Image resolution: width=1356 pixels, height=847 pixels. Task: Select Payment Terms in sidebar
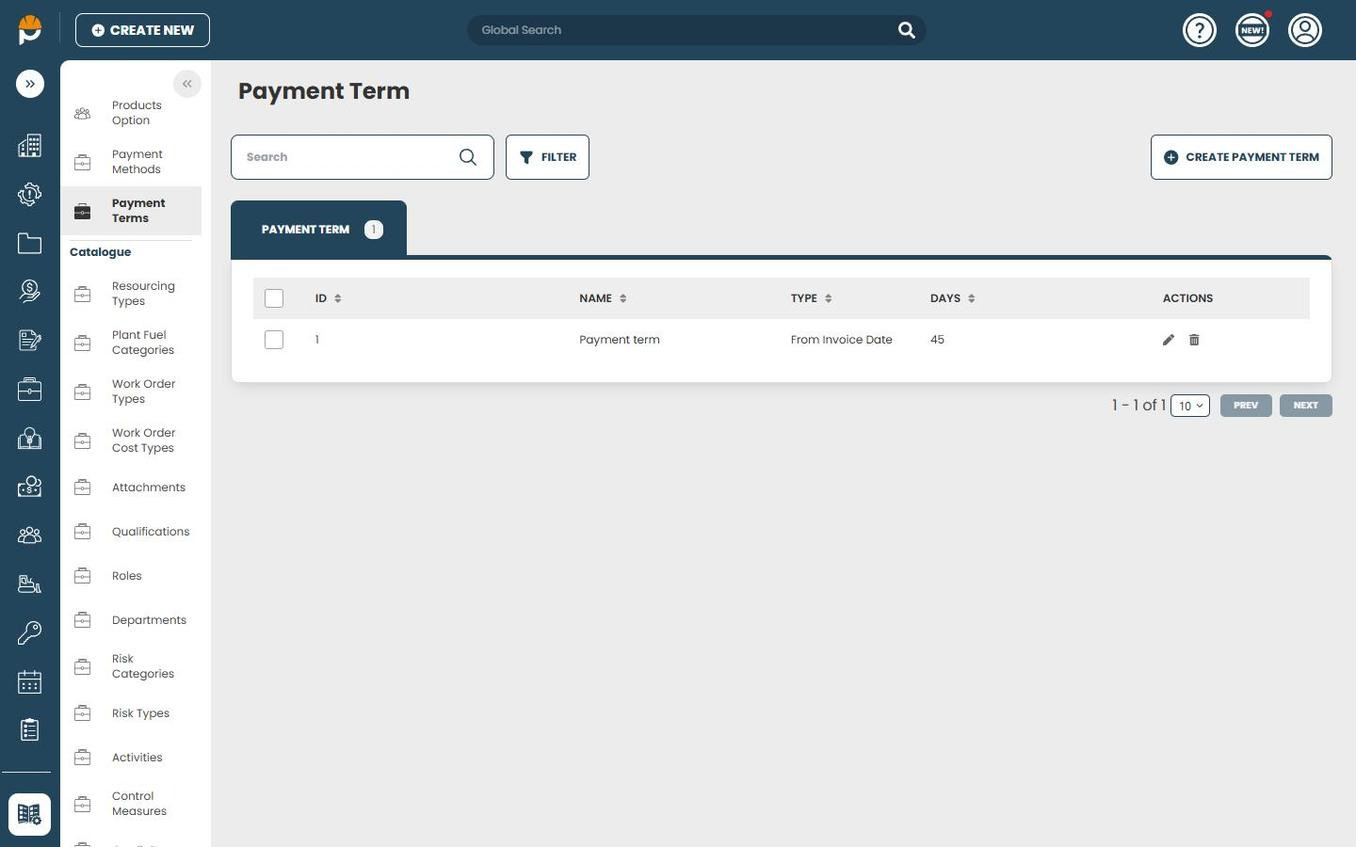(131, 211)
